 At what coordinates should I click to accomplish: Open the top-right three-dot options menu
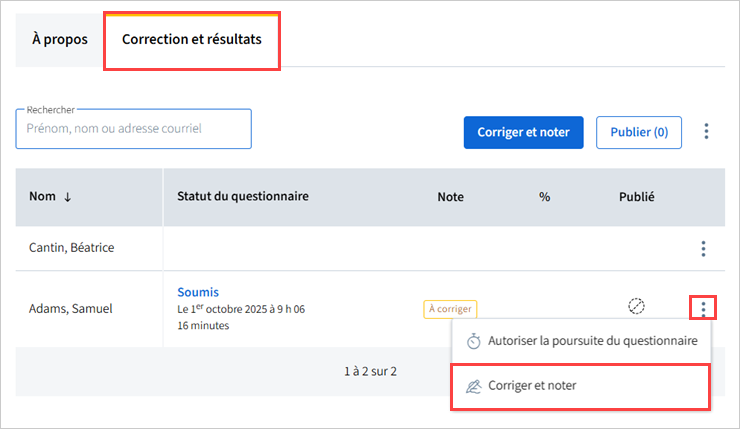[706, 131]
